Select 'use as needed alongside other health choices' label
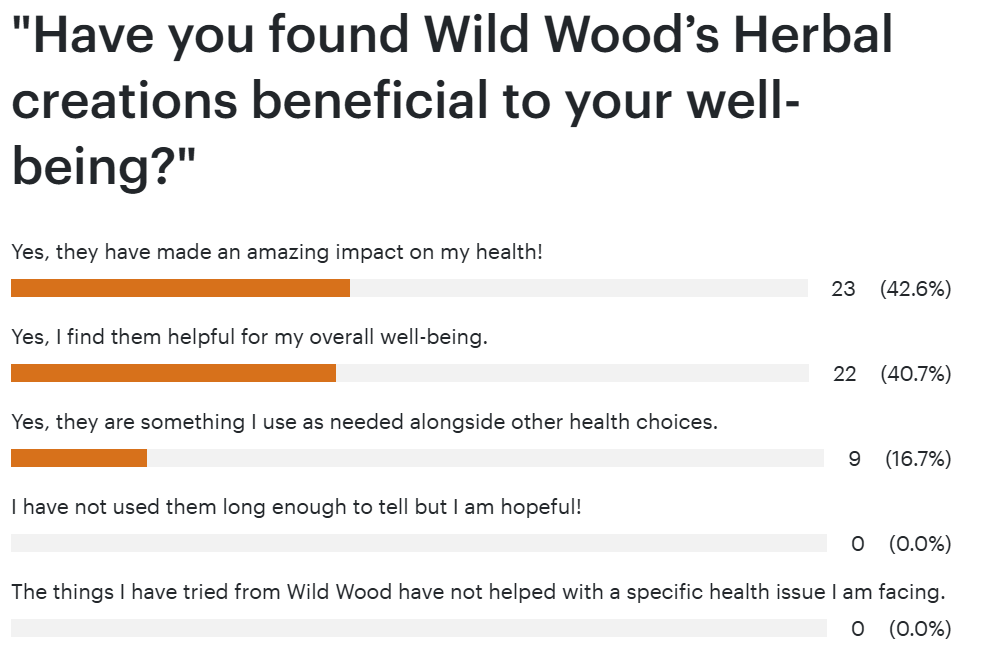Image resolution: width=989 pixels, height=664 pixels. click(x=365, y=422)
